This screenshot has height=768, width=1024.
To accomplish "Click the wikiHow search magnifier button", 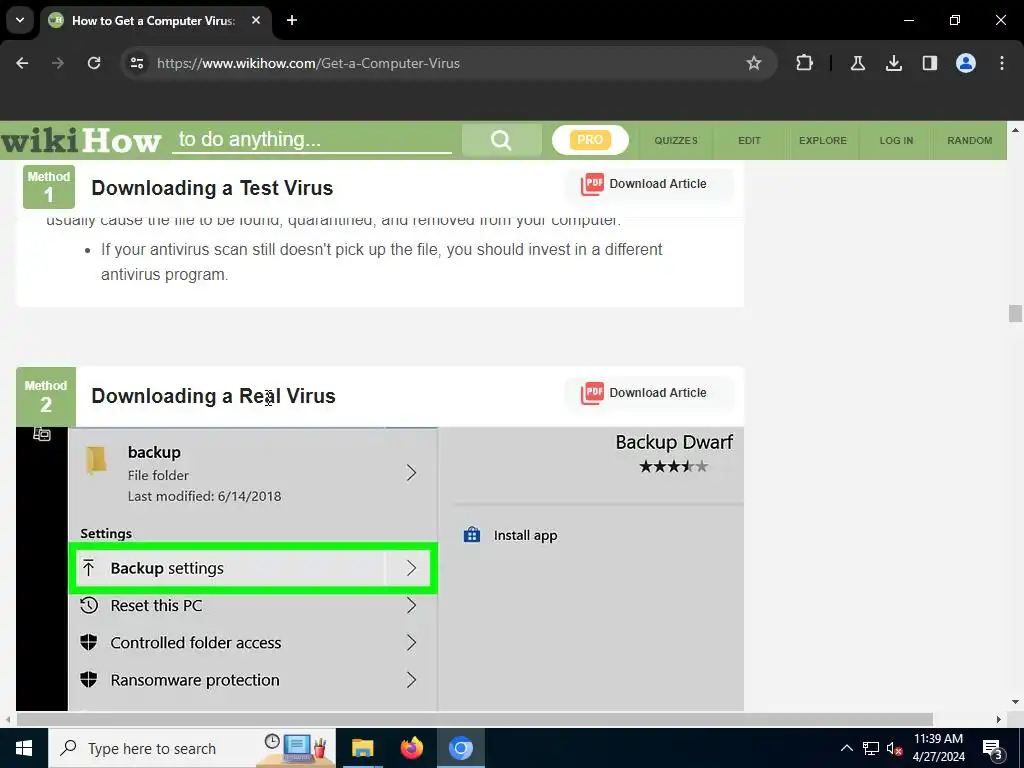I will (x=501, y=140).
